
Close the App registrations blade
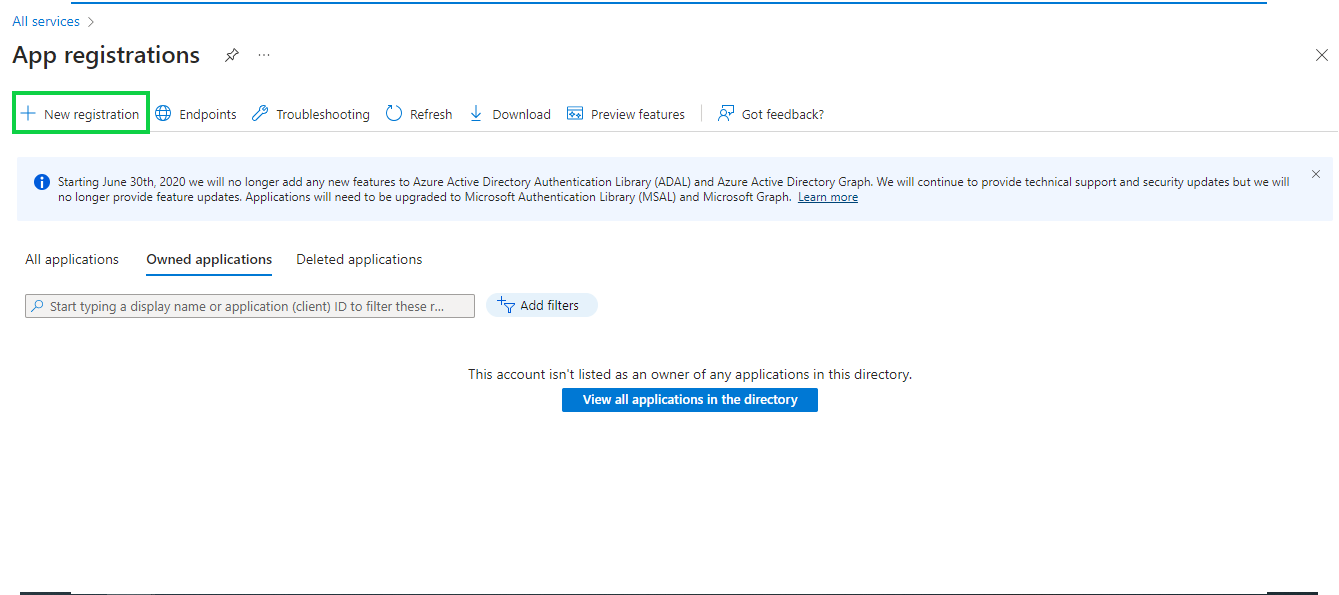tap(1321, 56)
